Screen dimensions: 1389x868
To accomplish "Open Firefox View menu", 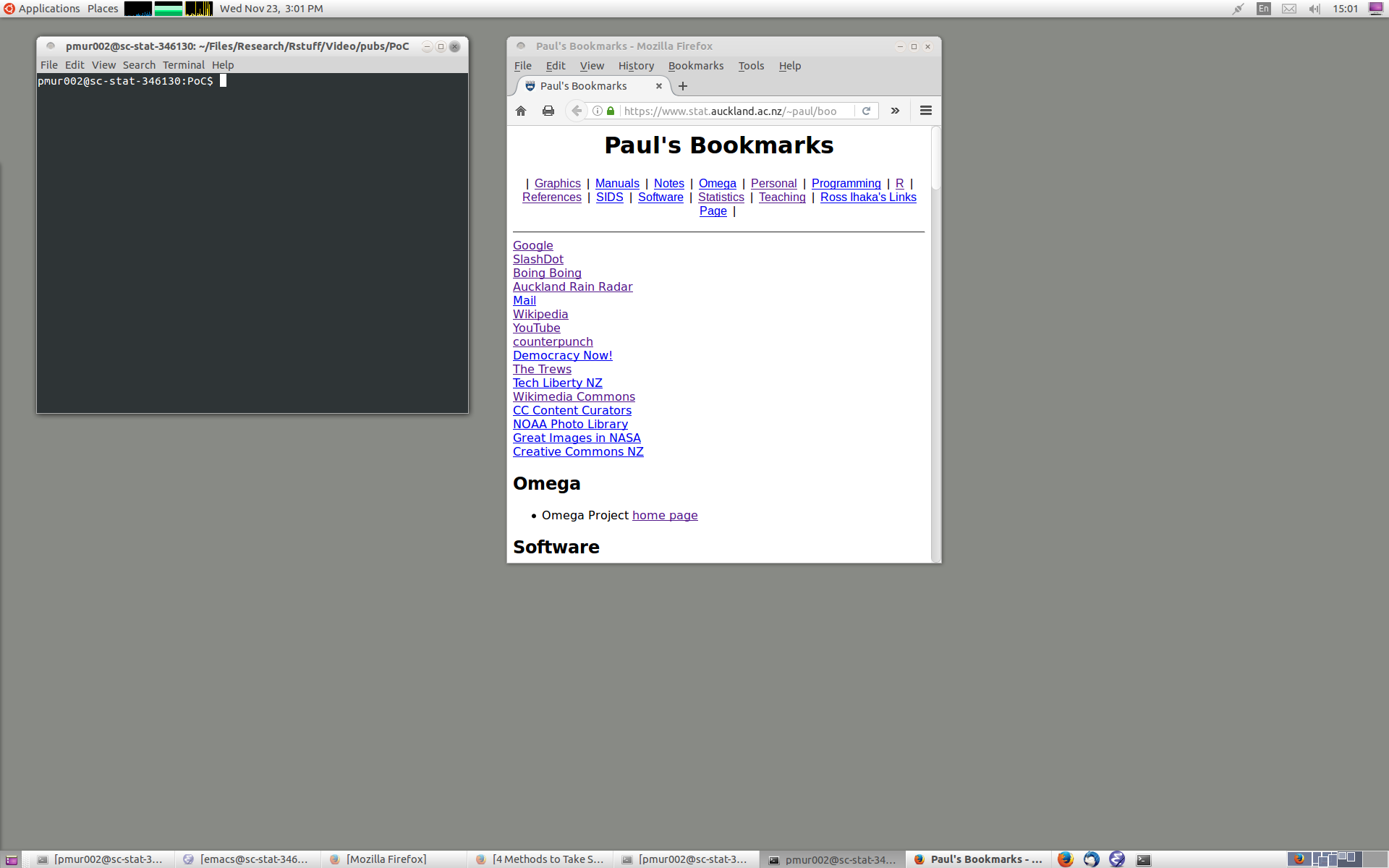I will pyautogui.click(x=592, y=66).
